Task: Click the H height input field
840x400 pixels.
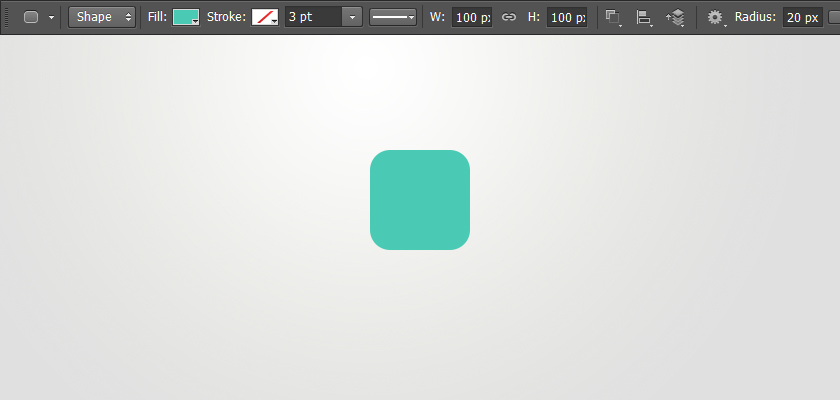Action: 567,17
